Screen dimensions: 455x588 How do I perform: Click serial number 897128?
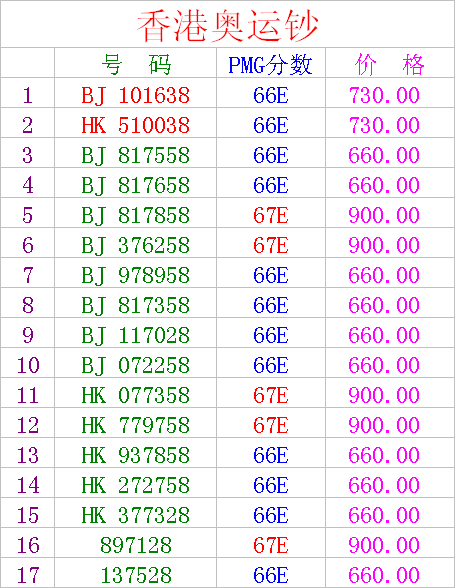(135, 545)
